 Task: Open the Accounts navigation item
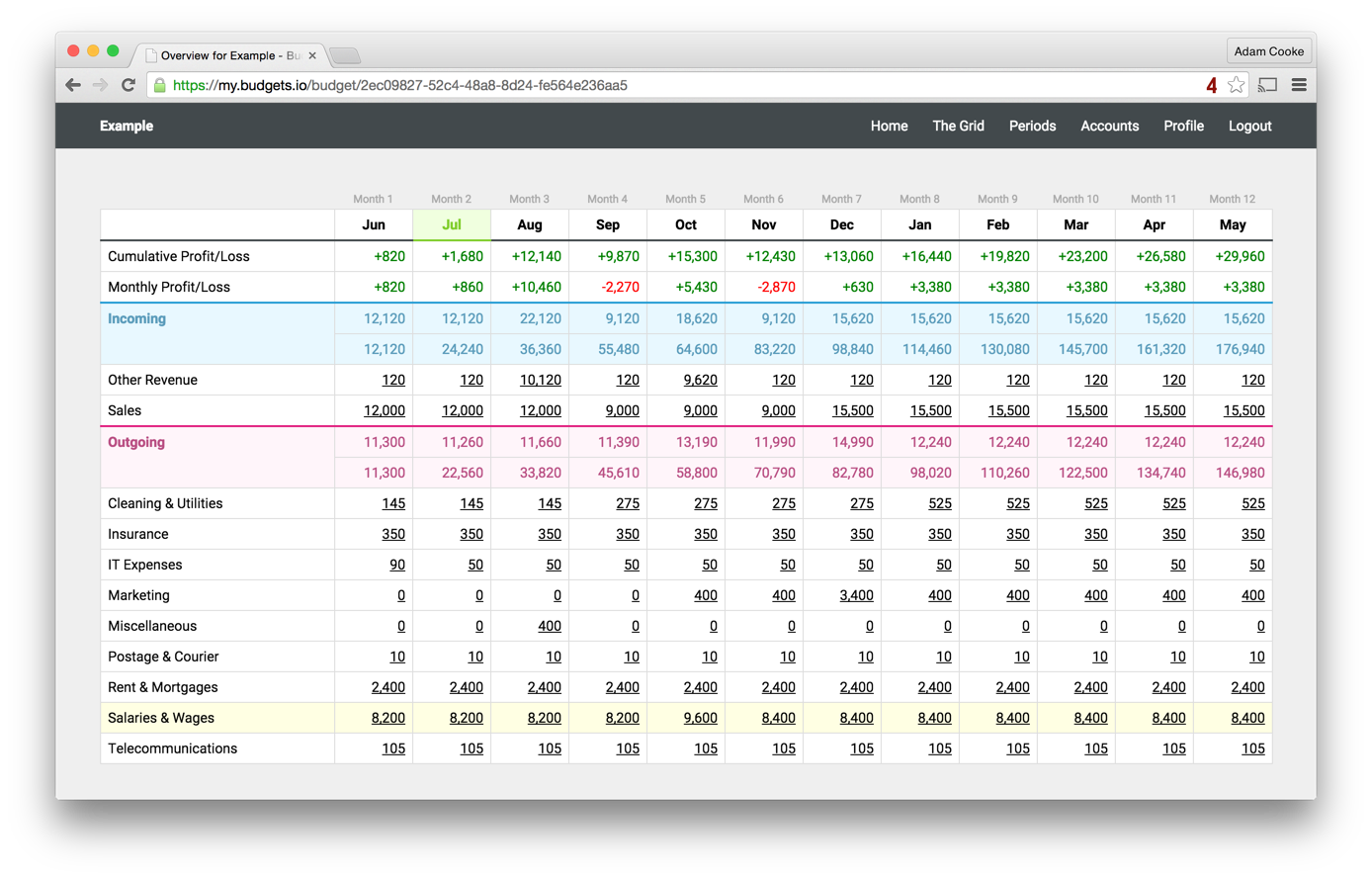click(1109, 126)
